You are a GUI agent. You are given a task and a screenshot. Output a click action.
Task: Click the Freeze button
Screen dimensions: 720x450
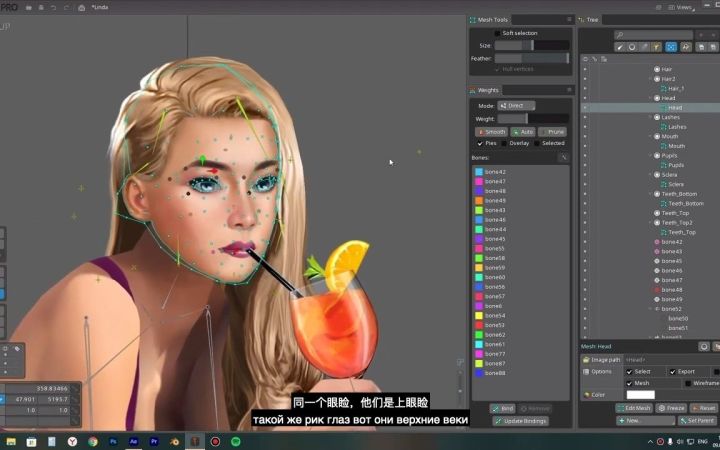click(x=671, y=408)
